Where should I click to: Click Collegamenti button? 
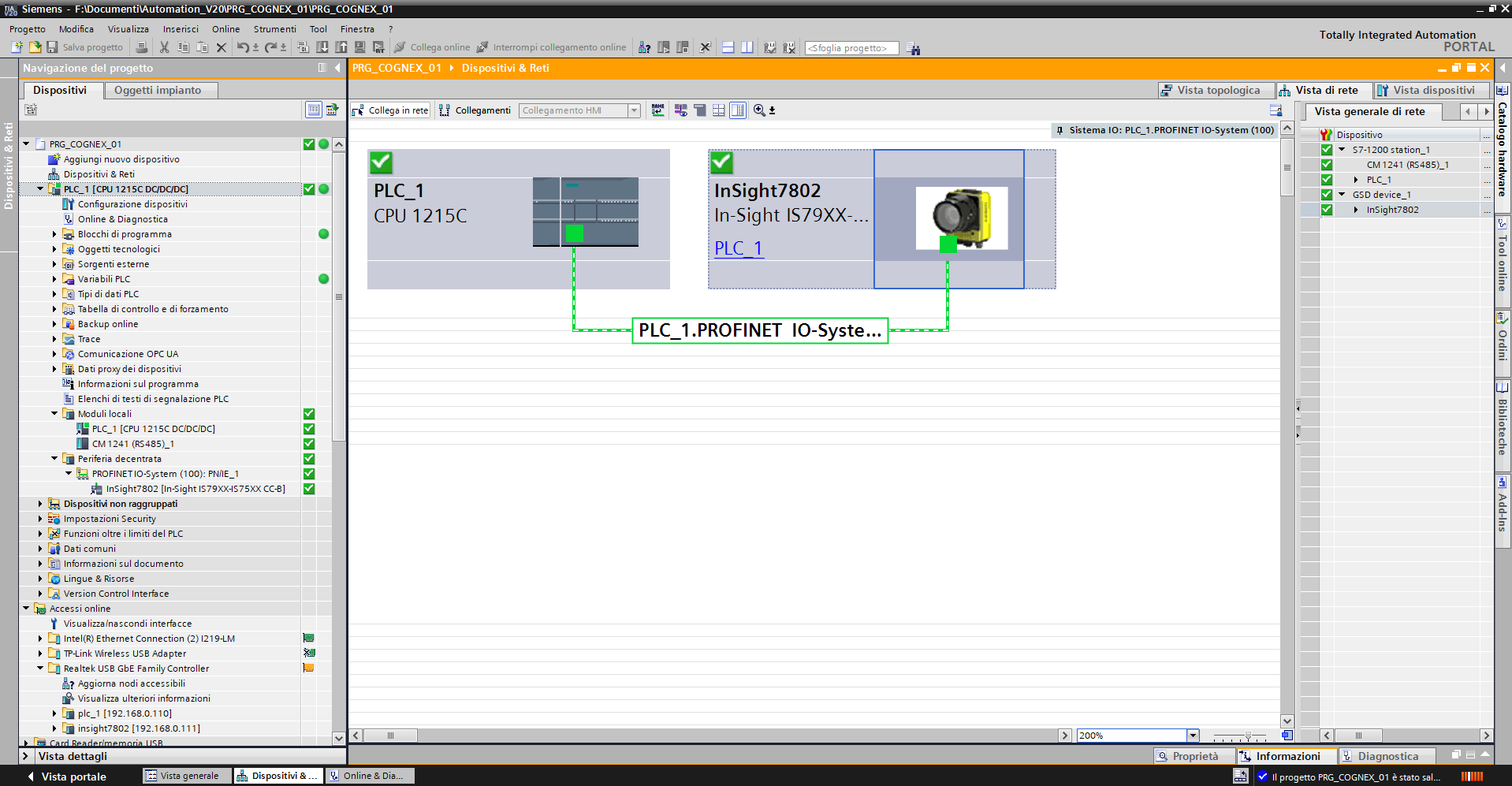(x=475, y=110)
